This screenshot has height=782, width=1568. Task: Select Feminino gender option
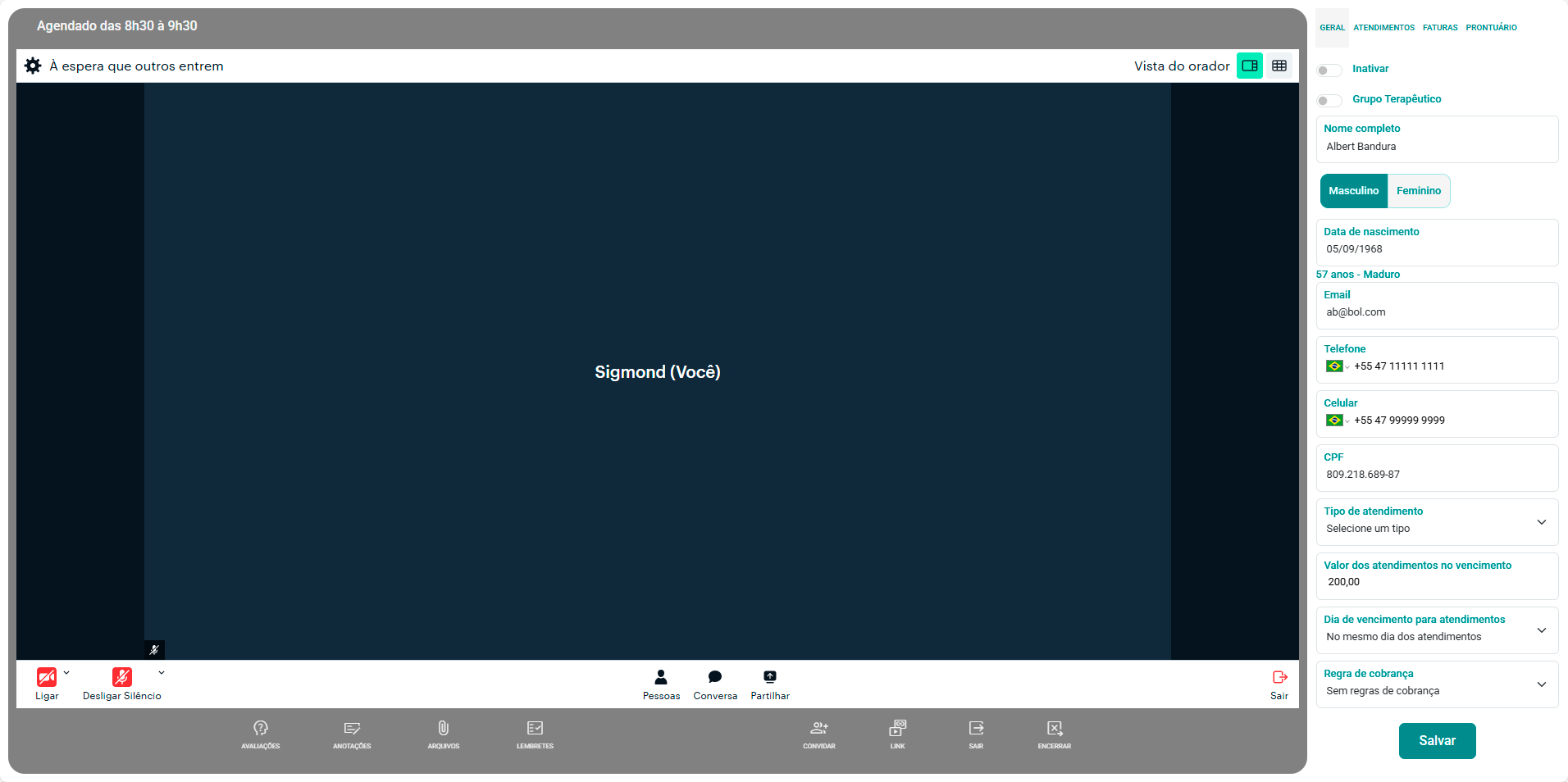coord(1418,191)
